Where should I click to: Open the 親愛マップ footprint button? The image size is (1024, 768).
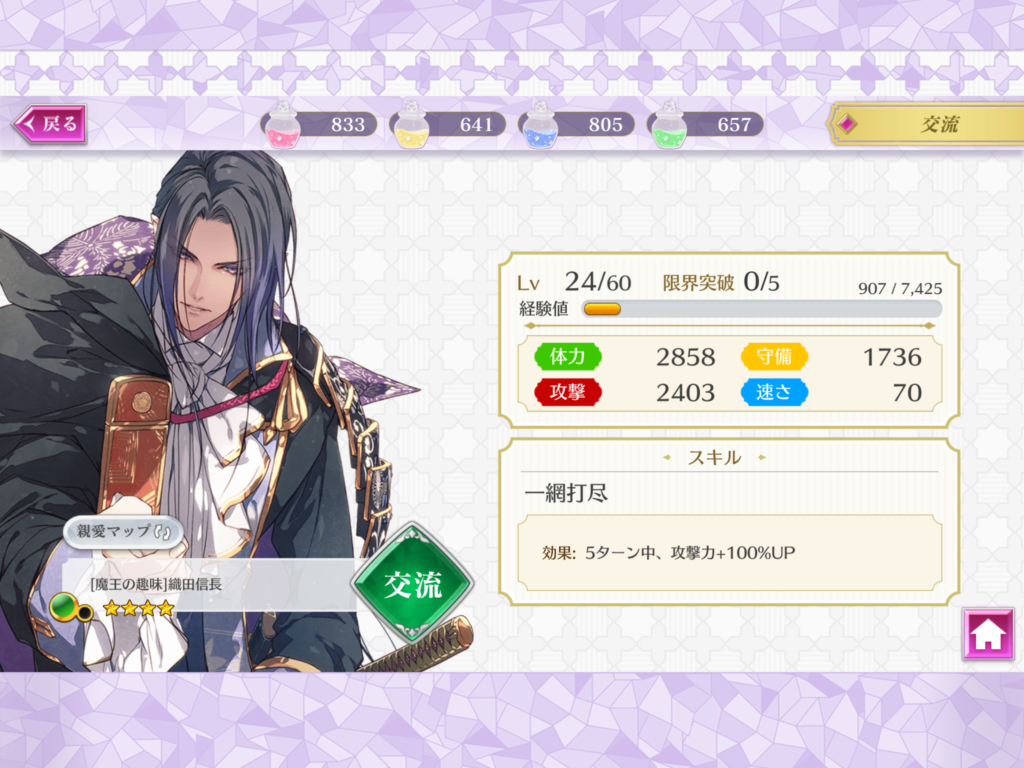tap(123, 532)
